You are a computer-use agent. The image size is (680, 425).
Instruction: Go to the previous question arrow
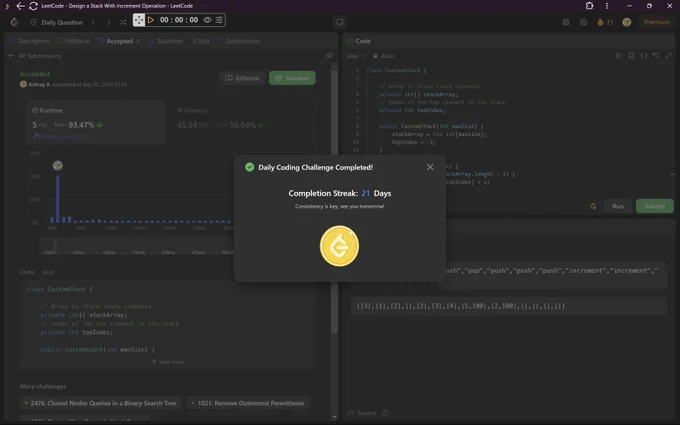(94, 22)
